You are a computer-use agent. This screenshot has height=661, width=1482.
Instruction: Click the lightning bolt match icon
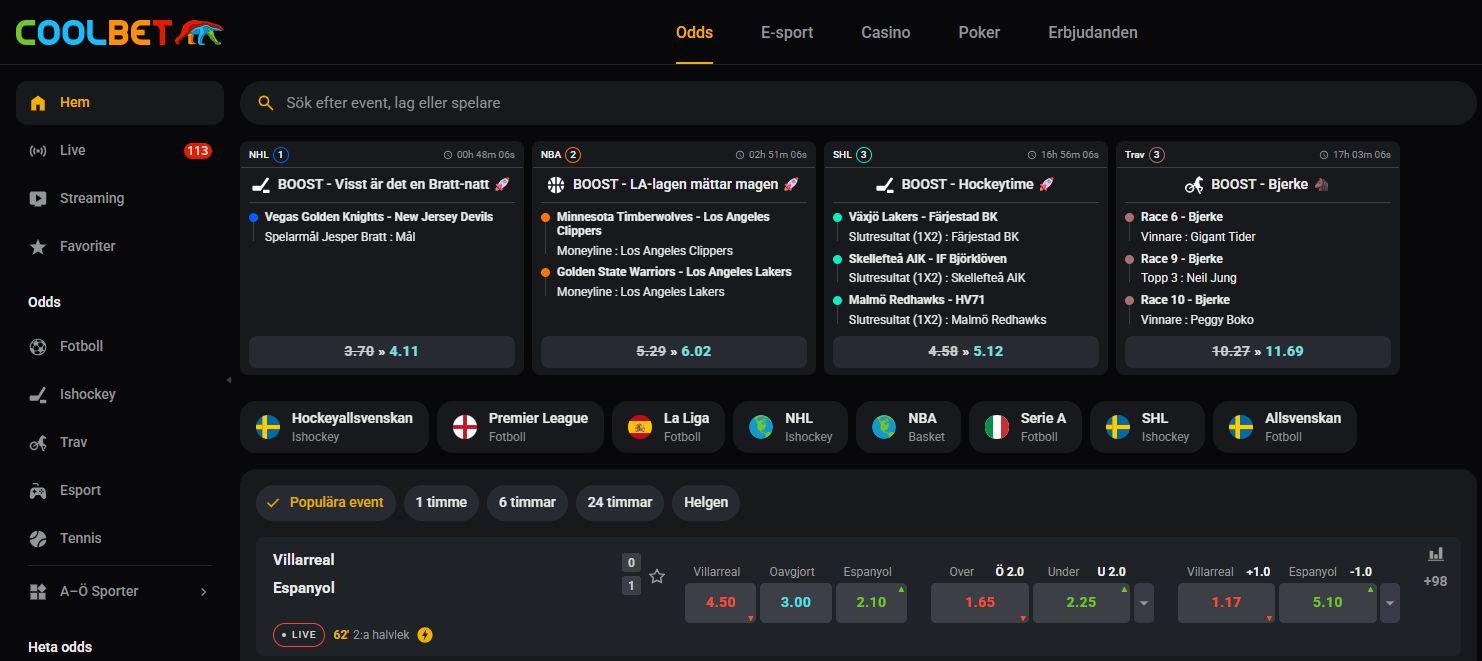425,635
